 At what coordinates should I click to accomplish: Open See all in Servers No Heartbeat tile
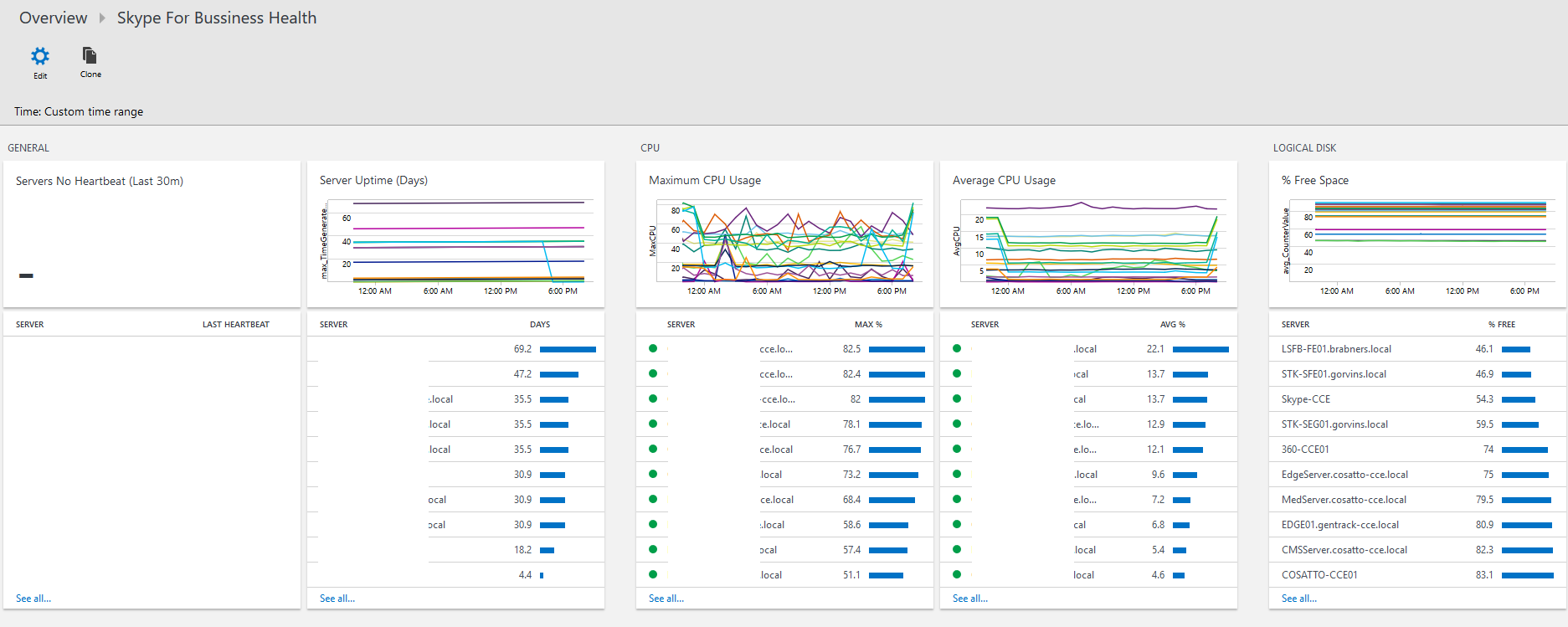(33, 599)
